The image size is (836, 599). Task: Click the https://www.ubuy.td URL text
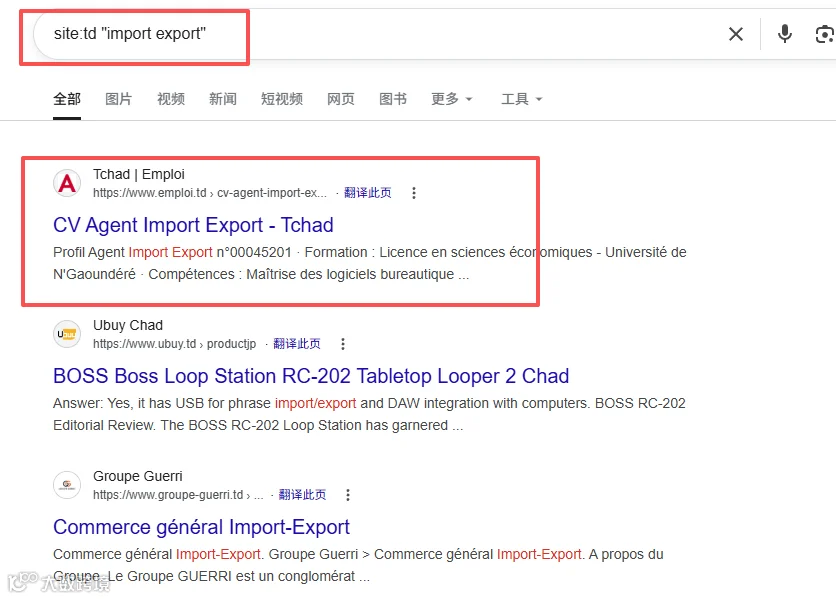click(144, 344)
